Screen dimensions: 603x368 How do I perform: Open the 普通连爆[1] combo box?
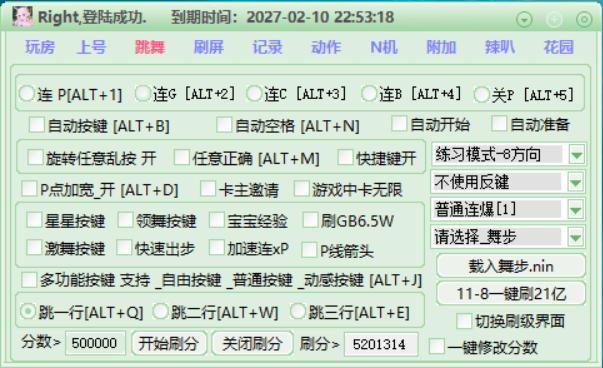508,210
